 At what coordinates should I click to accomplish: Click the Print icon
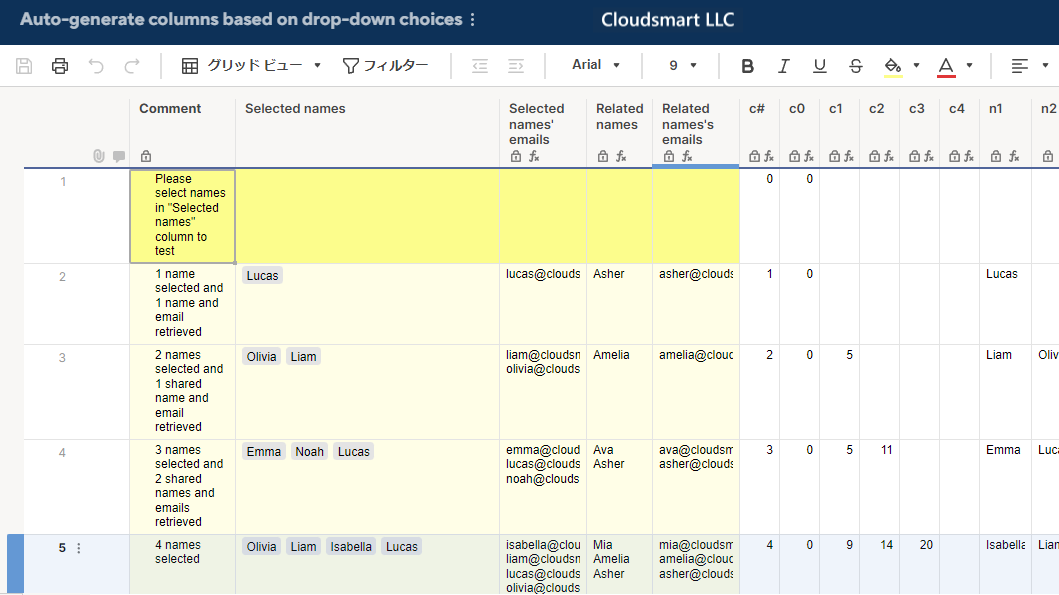point(60,65)
